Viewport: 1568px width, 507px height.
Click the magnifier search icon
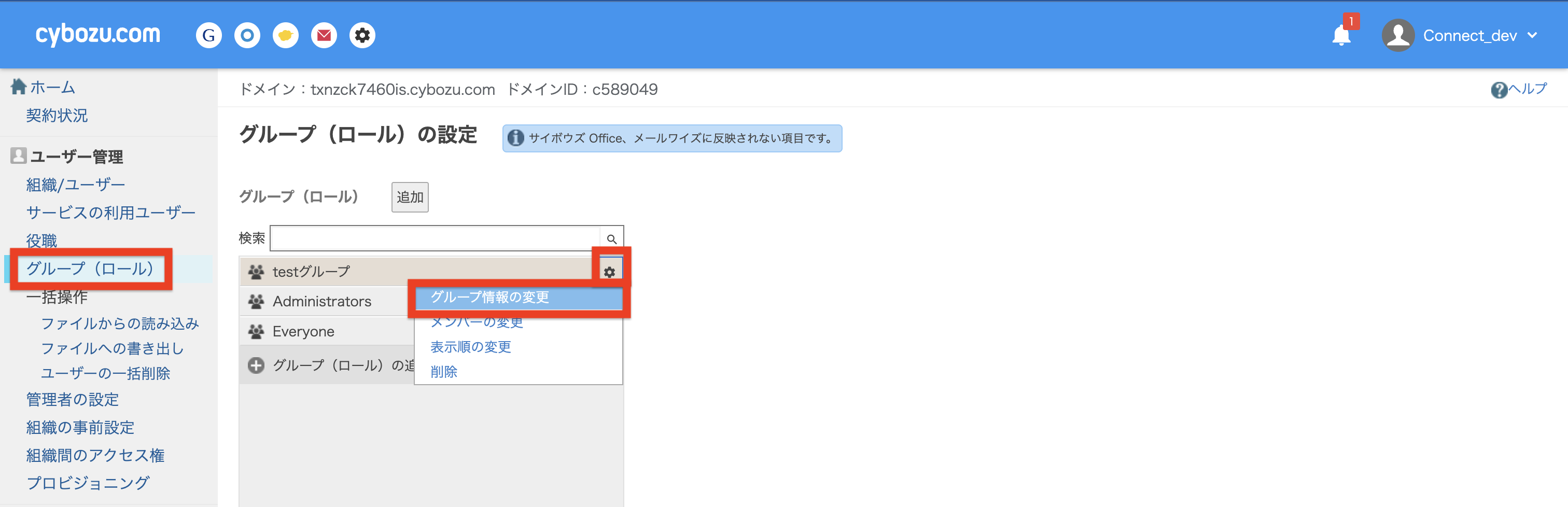click(612, 238)
